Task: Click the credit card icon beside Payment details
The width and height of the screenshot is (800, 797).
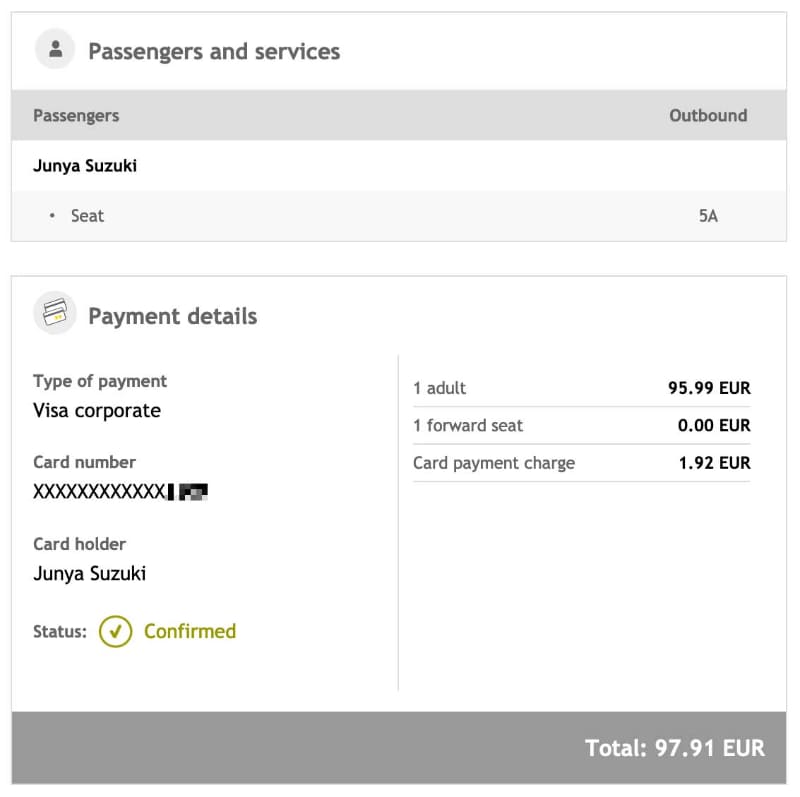Action: (54, 313)
